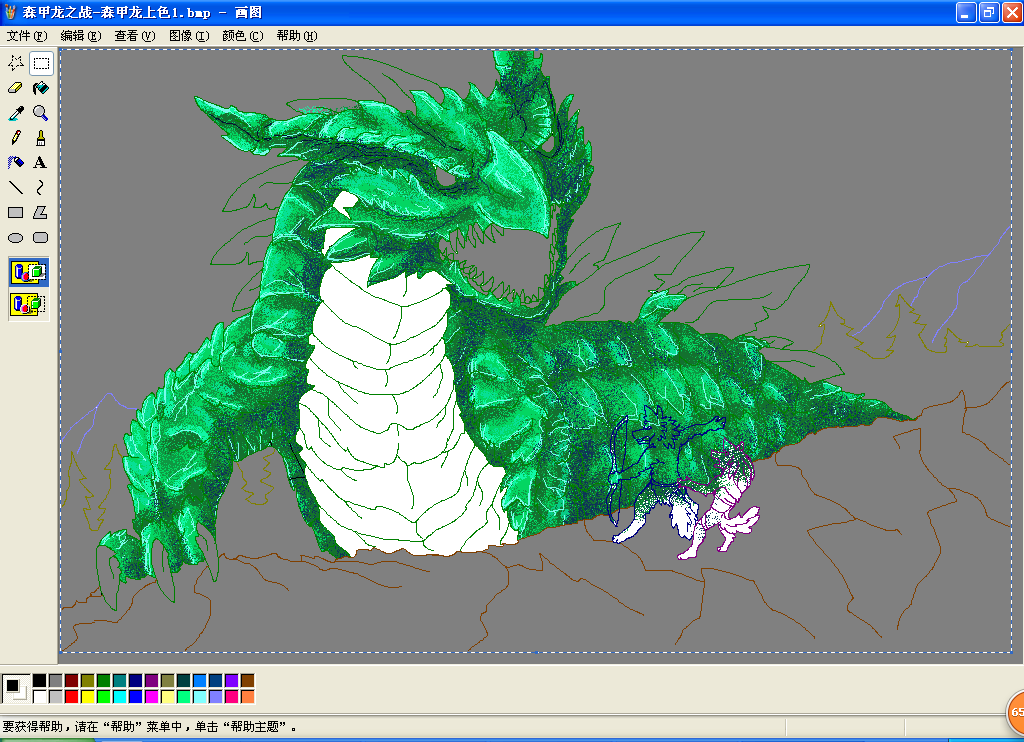The height and width of the screenshot is (742, 1024).
Task: Select the teal palette swatch
Action: (x=120, y=681)
